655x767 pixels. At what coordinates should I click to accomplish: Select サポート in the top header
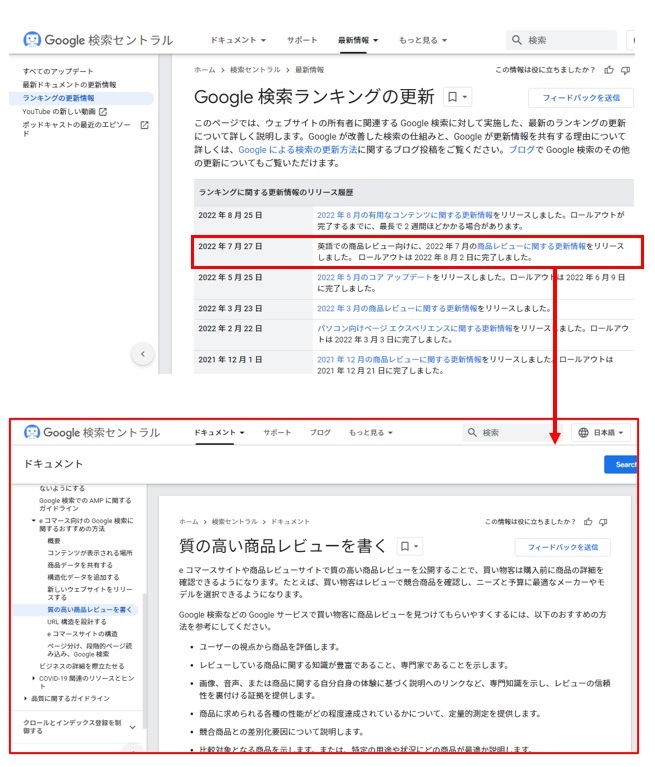pyautogui.click(x=302, y=40)
